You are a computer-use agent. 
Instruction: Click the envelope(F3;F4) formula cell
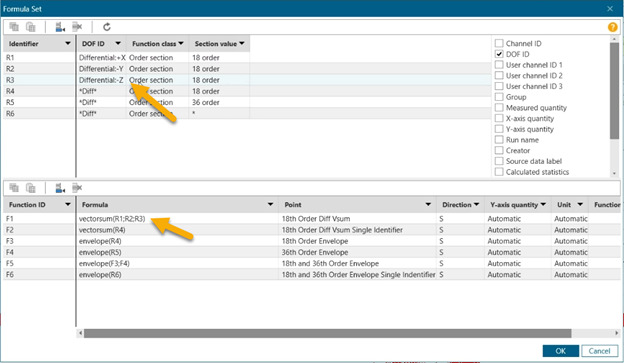click(177, 263)
